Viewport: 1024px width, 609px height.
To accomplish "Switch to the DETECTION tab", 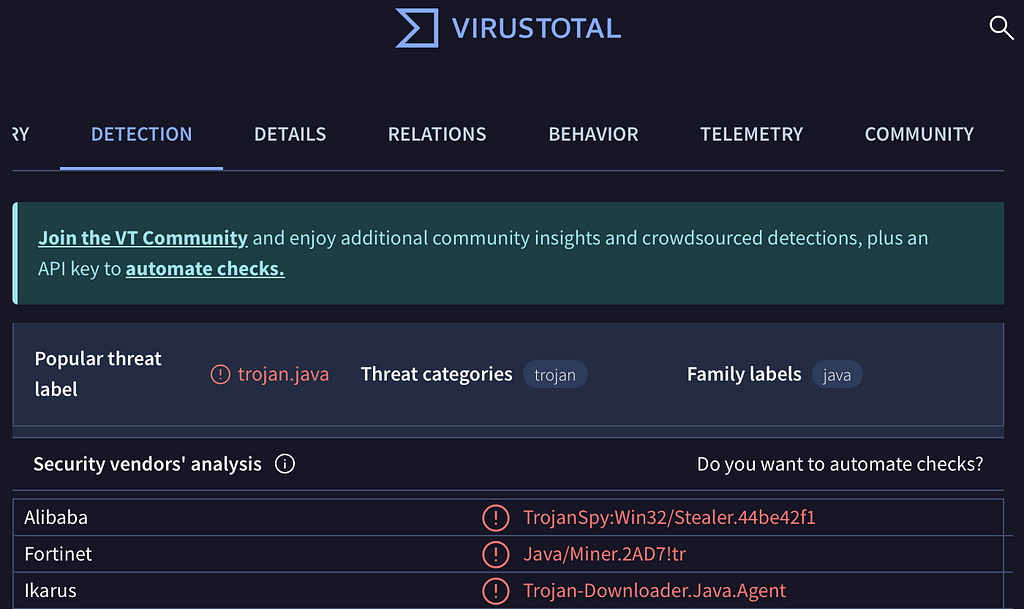I will pyautogui.click(x=141, y=134).
